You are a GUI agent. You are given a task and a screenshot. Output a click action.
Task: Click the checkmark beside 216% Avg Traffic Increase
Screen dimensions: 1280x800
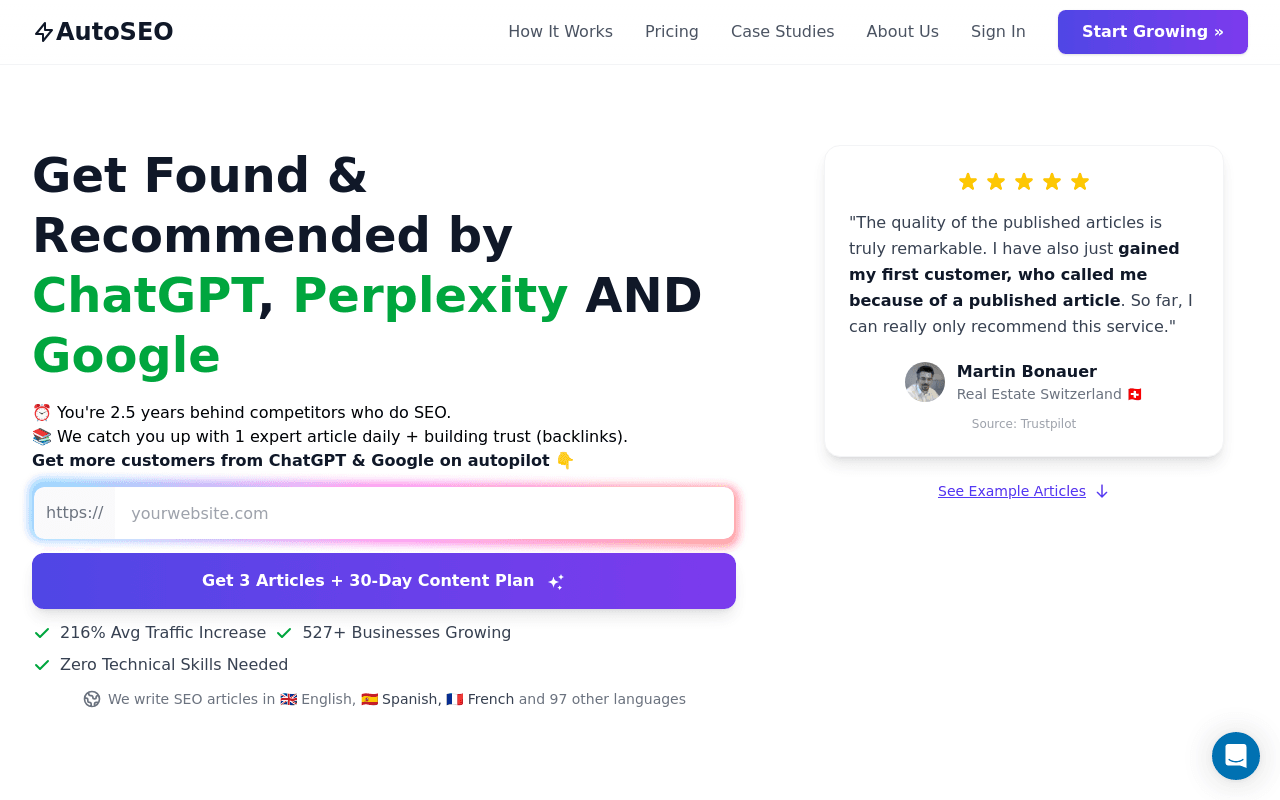coord(42,633)
